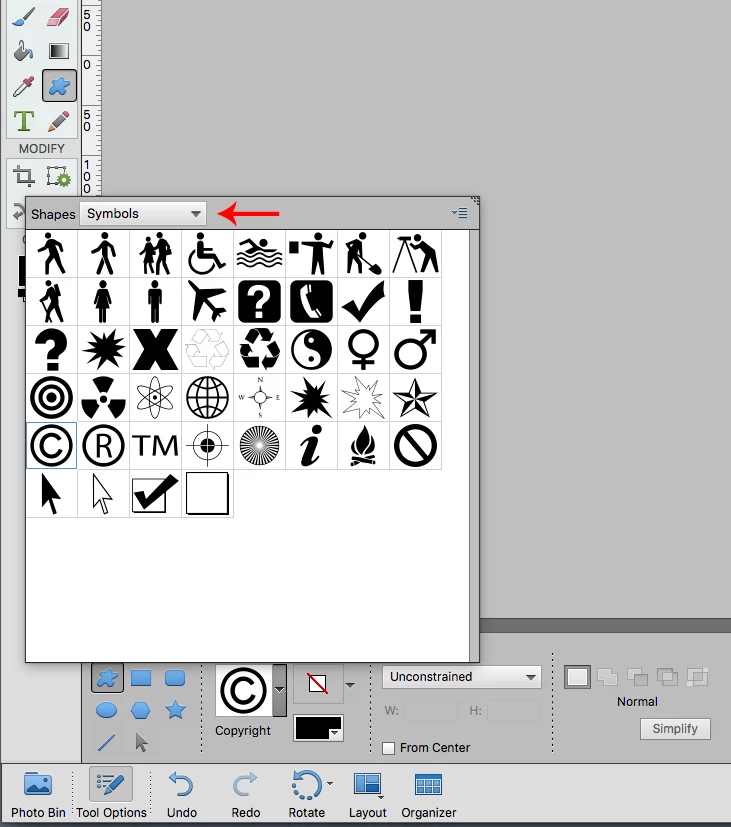Choose the copyright symbol in shape grid

click(x=51, y=445)
